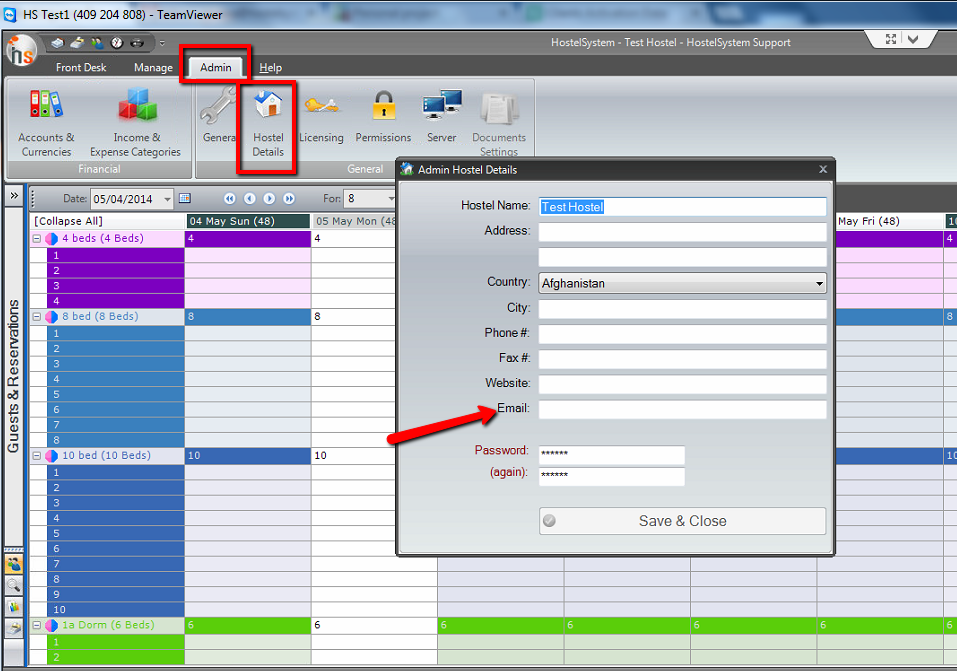
Task: Select the May Fri (48) column header
Action: pyautogui.click(x=889, y=221)
